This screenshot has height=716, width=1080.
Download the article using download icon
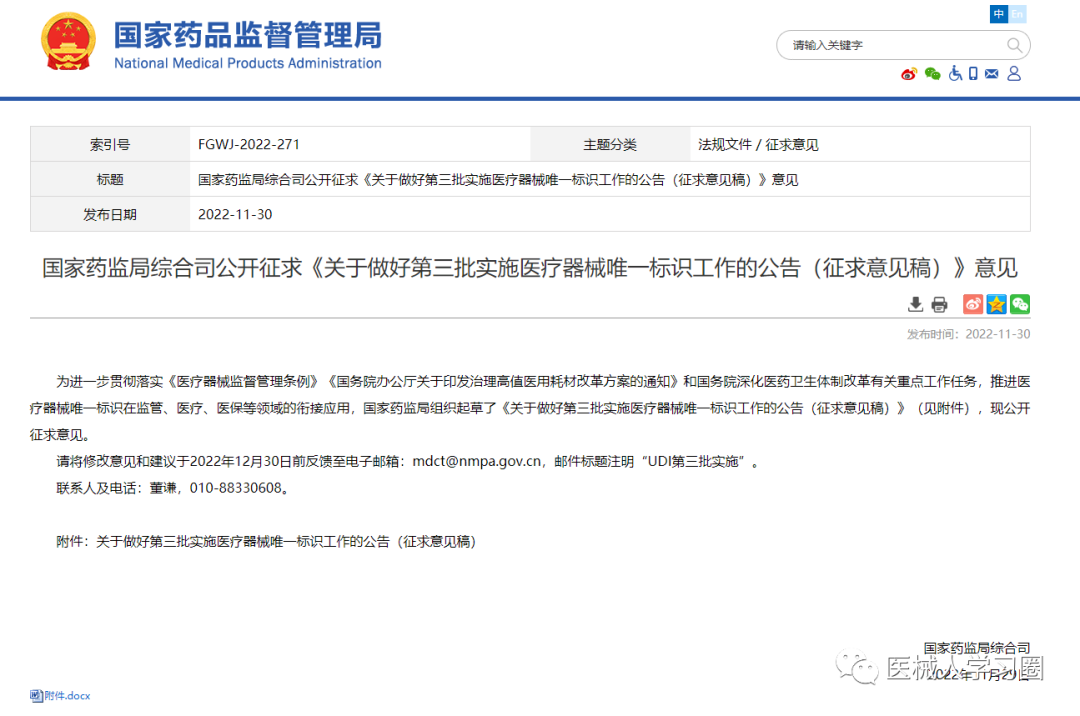[915, 305]
